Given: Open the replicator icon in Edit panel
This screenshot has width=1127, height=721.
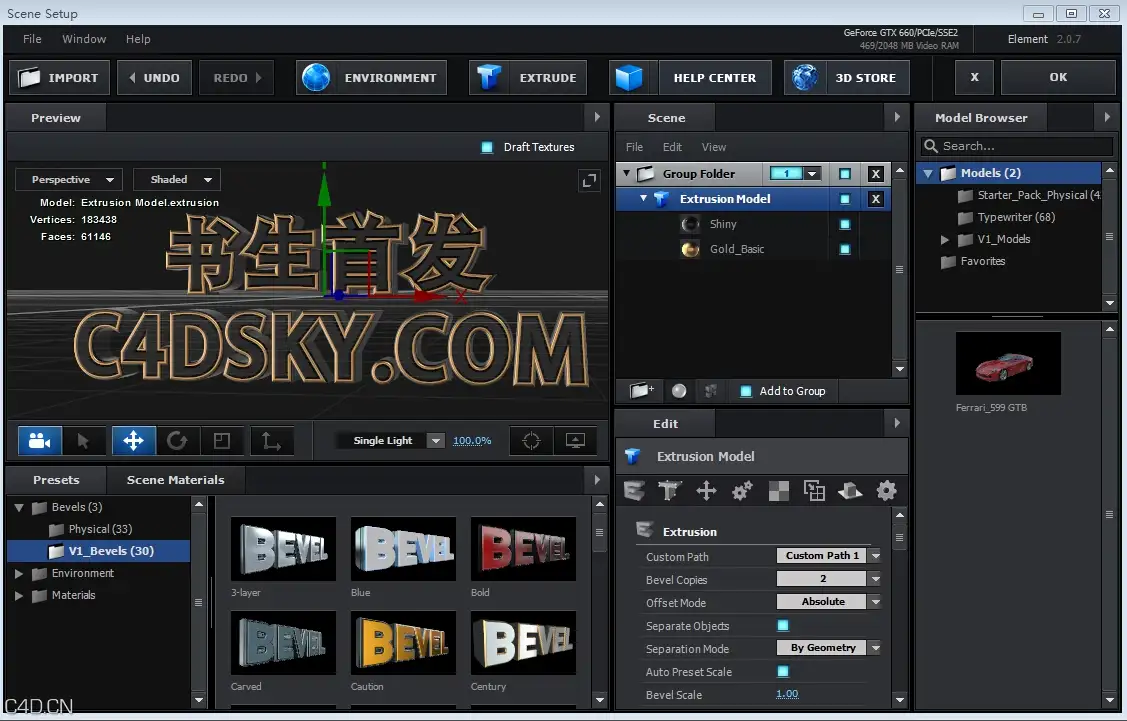Looking at the screenshot, I should (814, 491).
